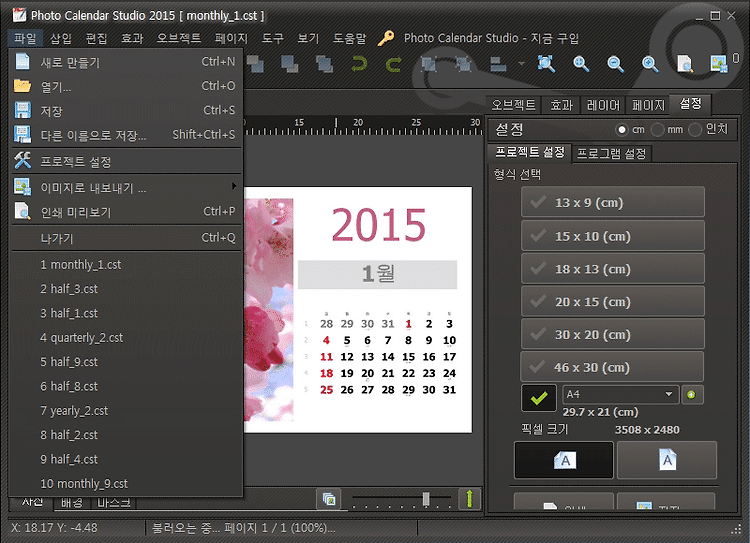Viewport: 750px width, 543px height.
Task: Click the thumbnail view icon beside slider
Action: 329,499
